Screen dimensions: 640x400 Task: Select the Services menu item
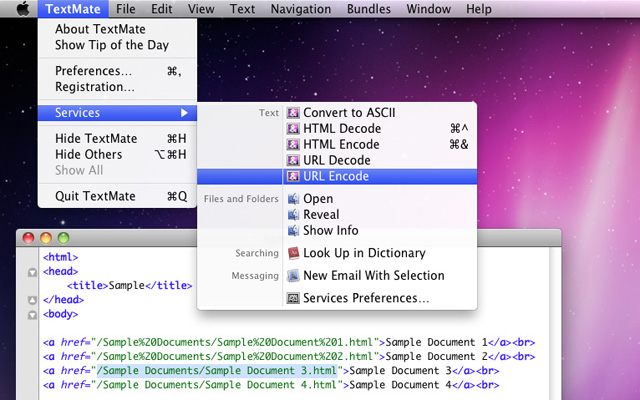(118, 113)
